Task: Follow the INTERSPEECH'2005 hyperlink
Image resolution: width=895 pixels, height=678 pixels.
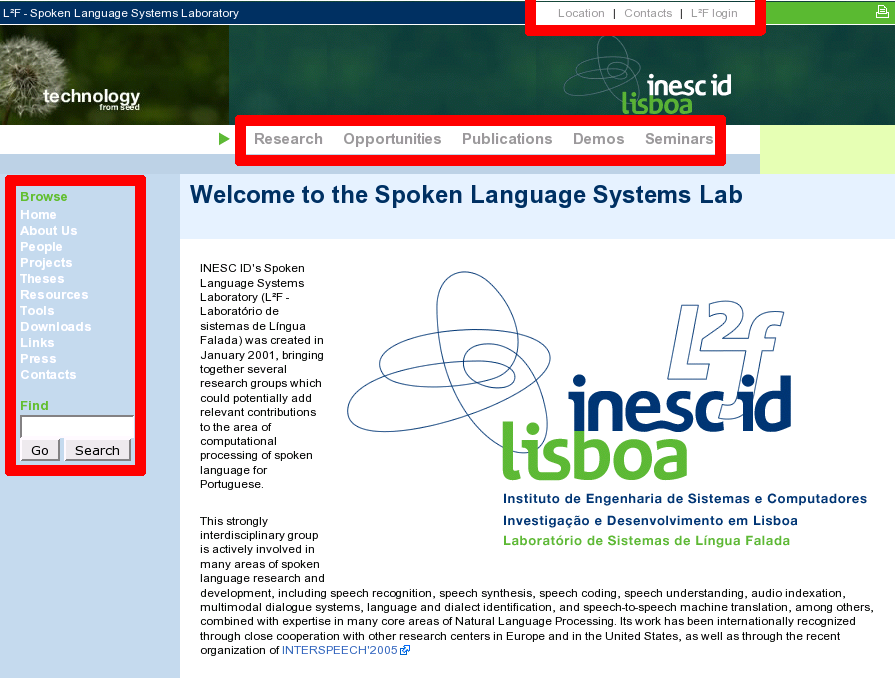Action: (340, 650)
